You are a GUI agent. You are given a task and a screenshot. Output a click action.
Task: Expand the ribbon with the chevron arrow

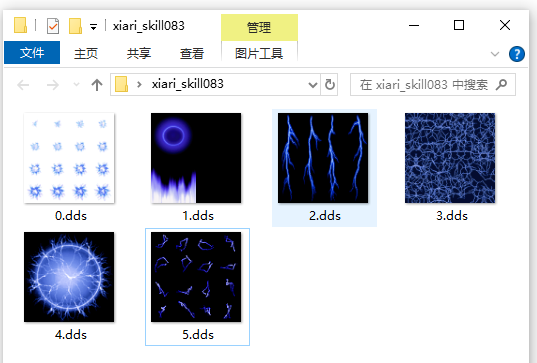pyautogui.click(x=495, y=54)
